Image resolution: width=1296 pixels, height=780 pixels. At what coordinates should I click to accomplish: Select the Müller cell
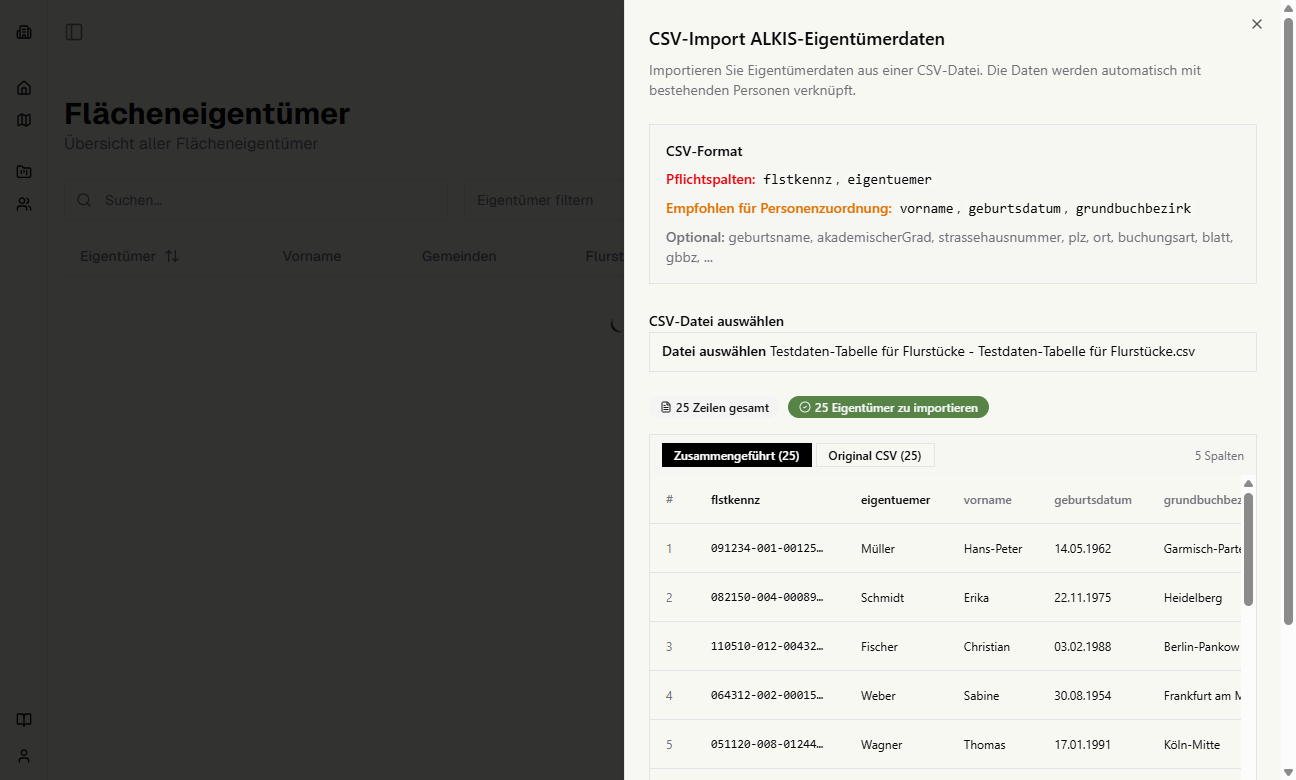(x=878, y=549)
